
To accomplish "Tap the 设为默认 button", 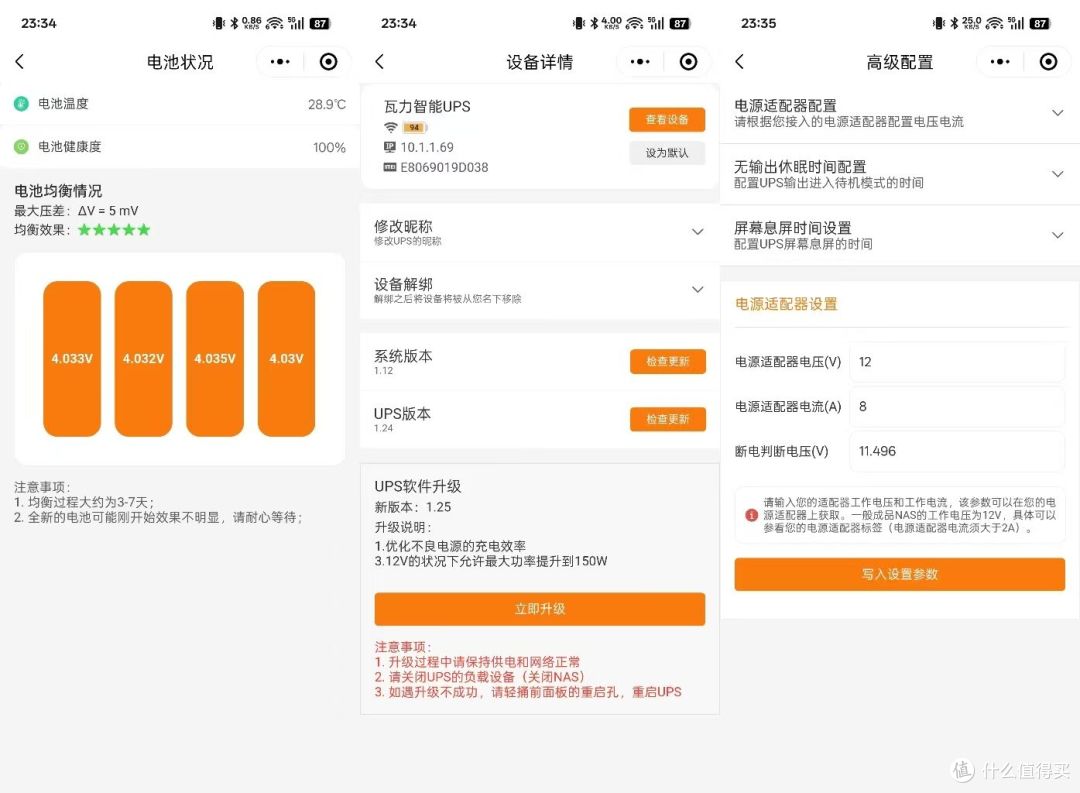I will 667,153.
